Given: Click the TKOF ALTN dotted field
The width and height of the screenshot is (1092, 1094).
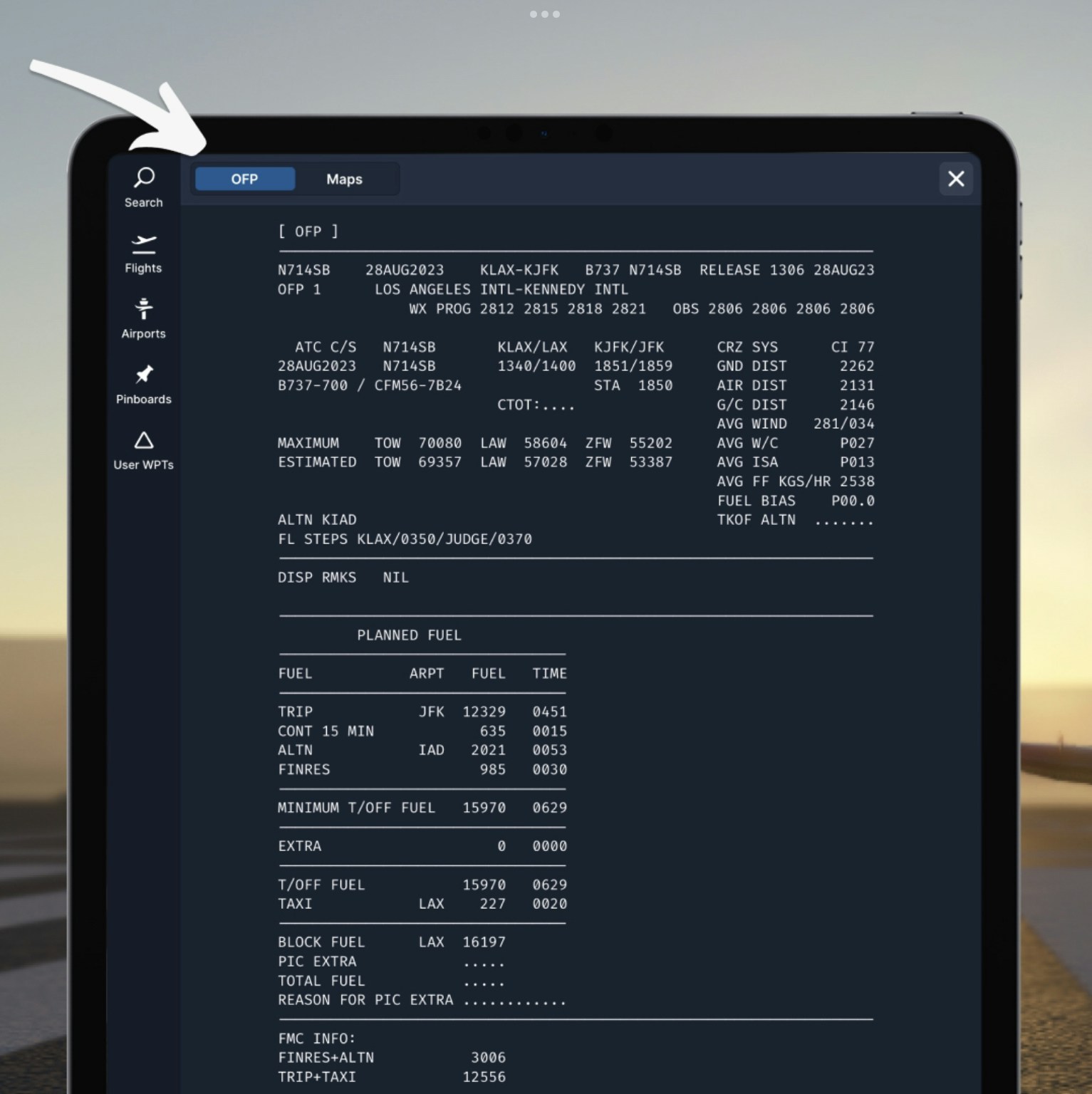Looking at the screenshot, I should (844, 521).
